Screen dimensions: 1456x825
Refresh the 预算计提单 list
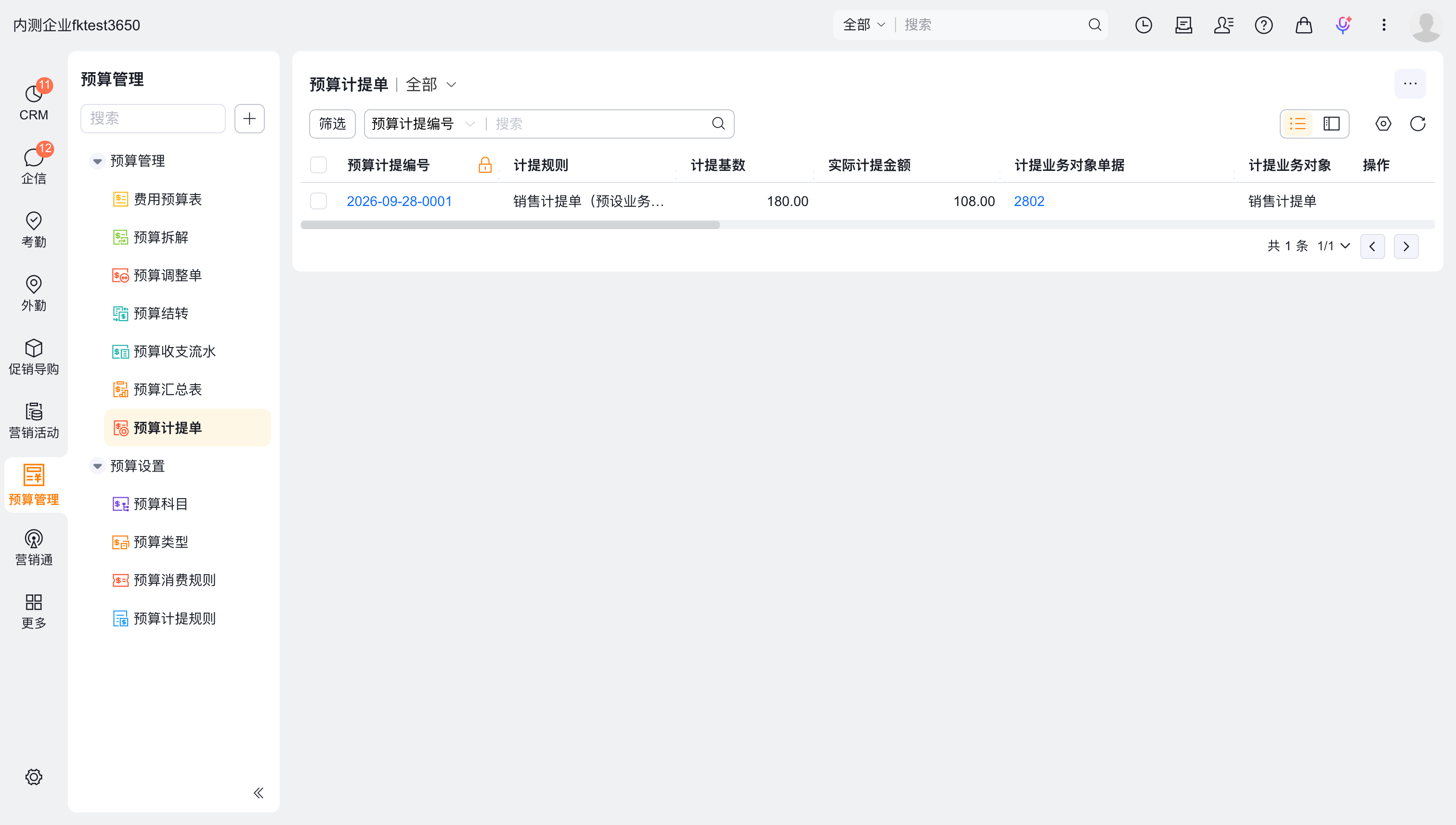click(x=1417, y=124)
